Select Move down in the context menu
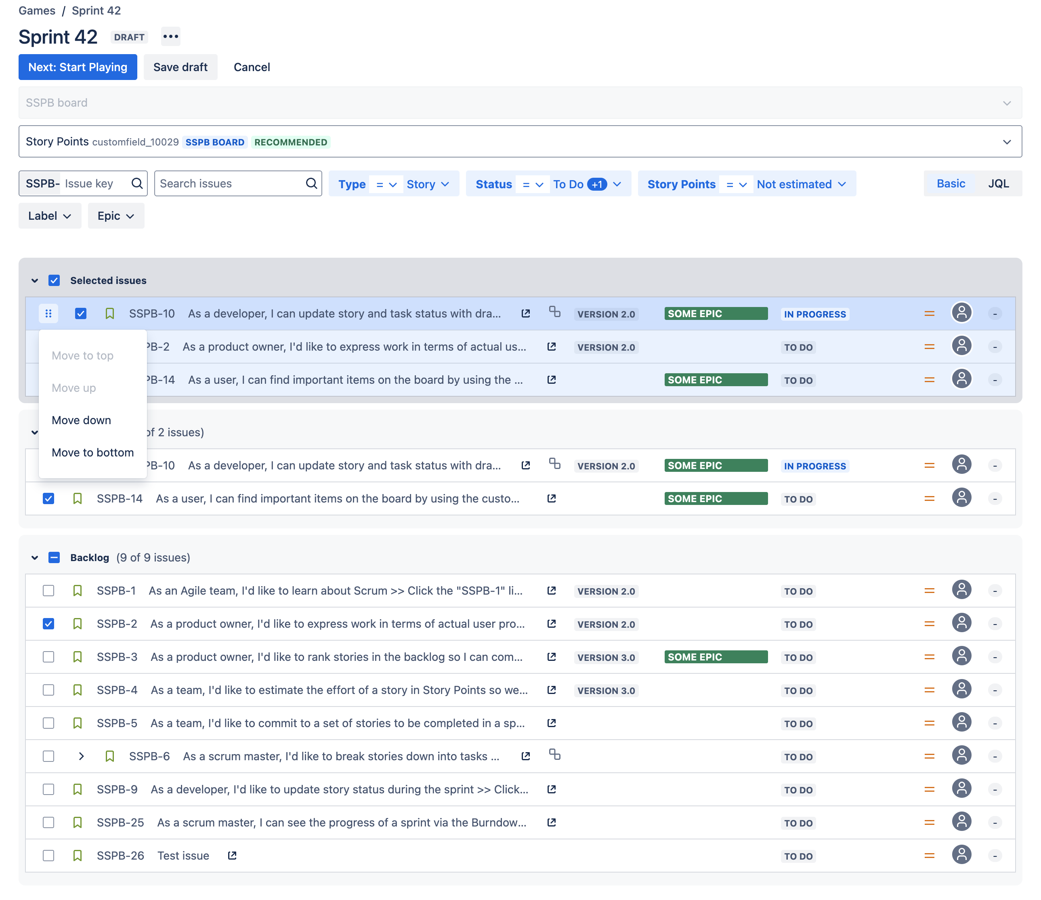 (x=81, y=421)
